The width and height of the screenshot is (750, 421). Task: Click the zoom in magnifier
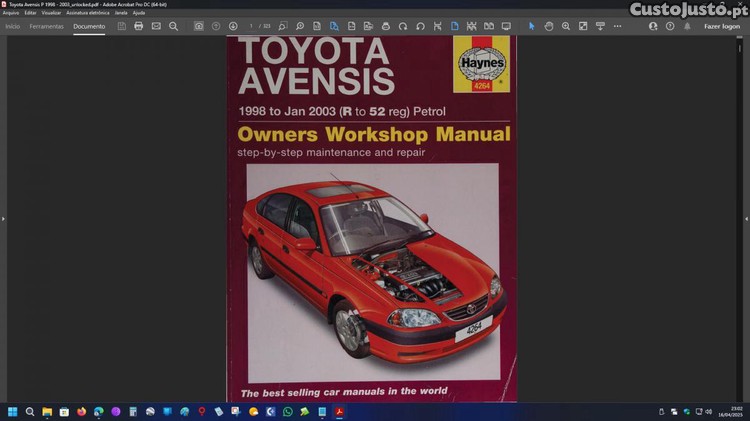point(566,26)
